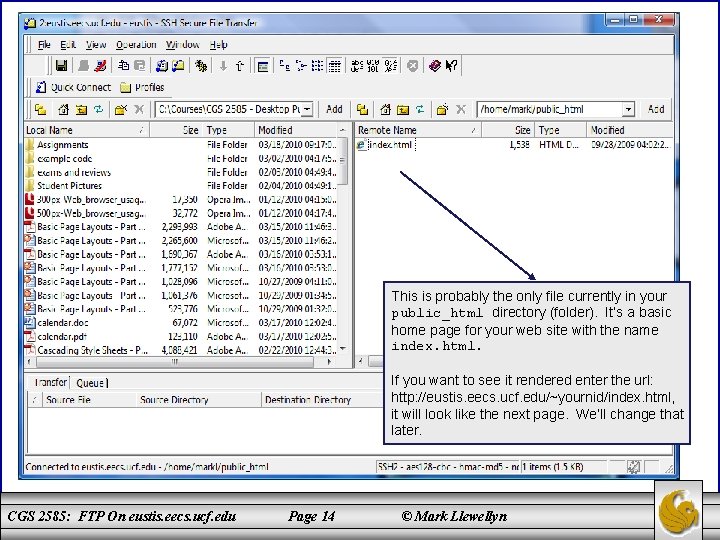Toggle the folder tree view button
Screen dimensions: 720x540
pyautogui.click(x=263, y=67)
